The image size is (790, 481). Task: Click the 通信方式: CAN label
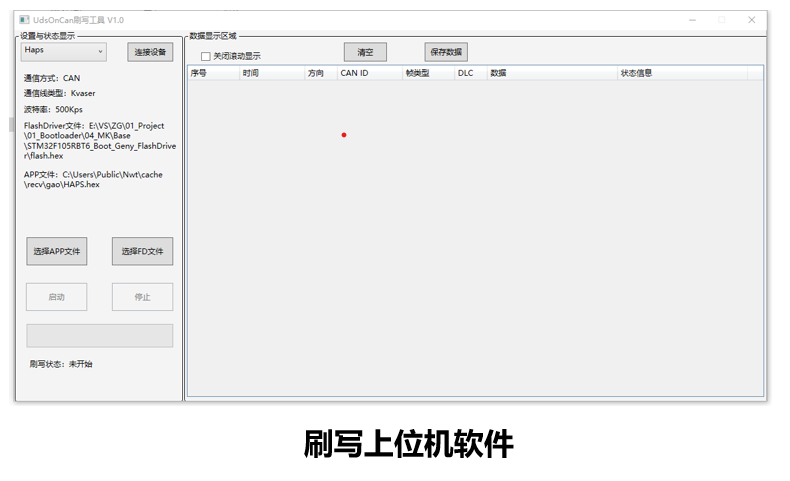click(52, 78)
